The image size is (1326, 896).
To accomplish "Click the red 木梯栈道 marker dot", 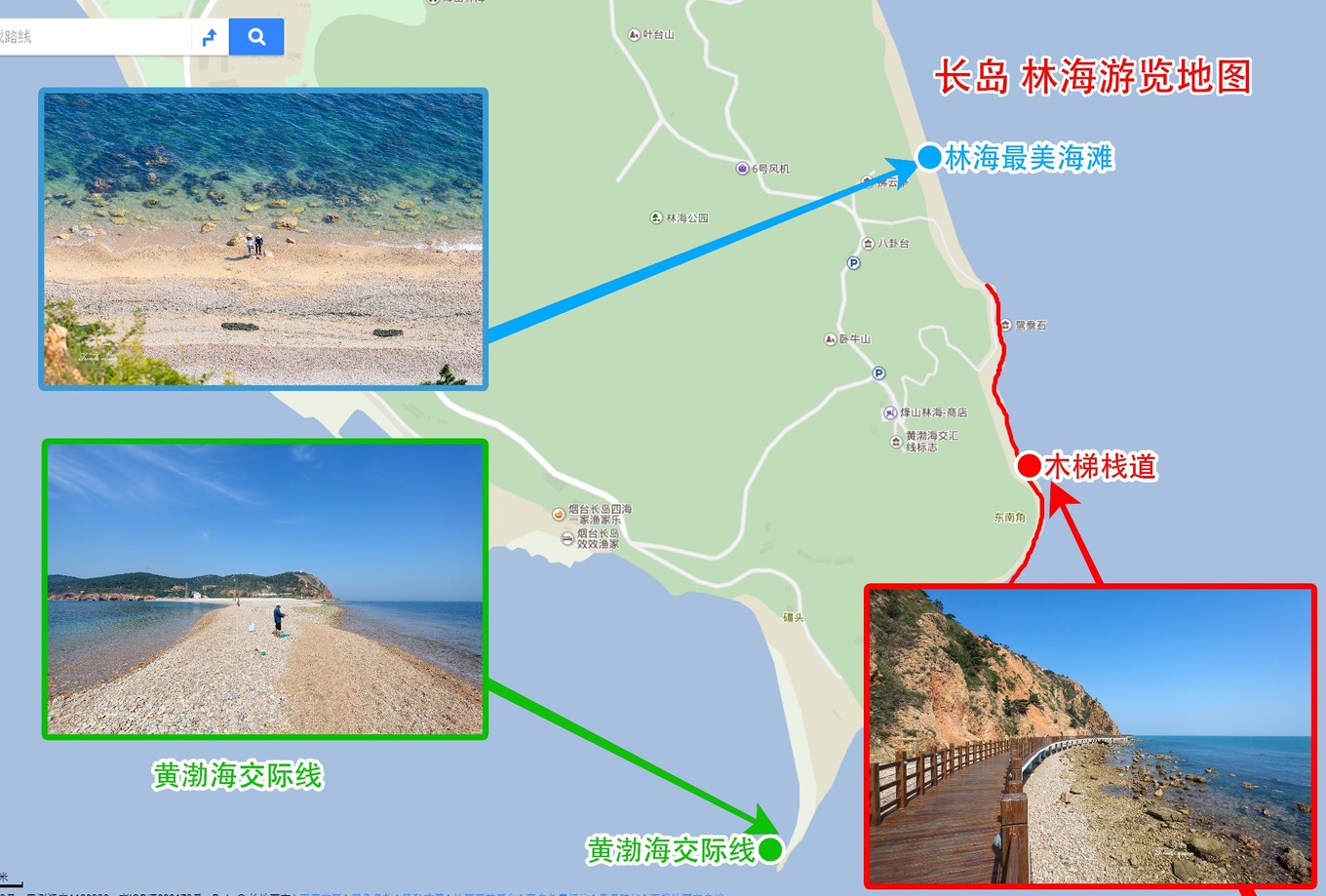I will 1029,466.
